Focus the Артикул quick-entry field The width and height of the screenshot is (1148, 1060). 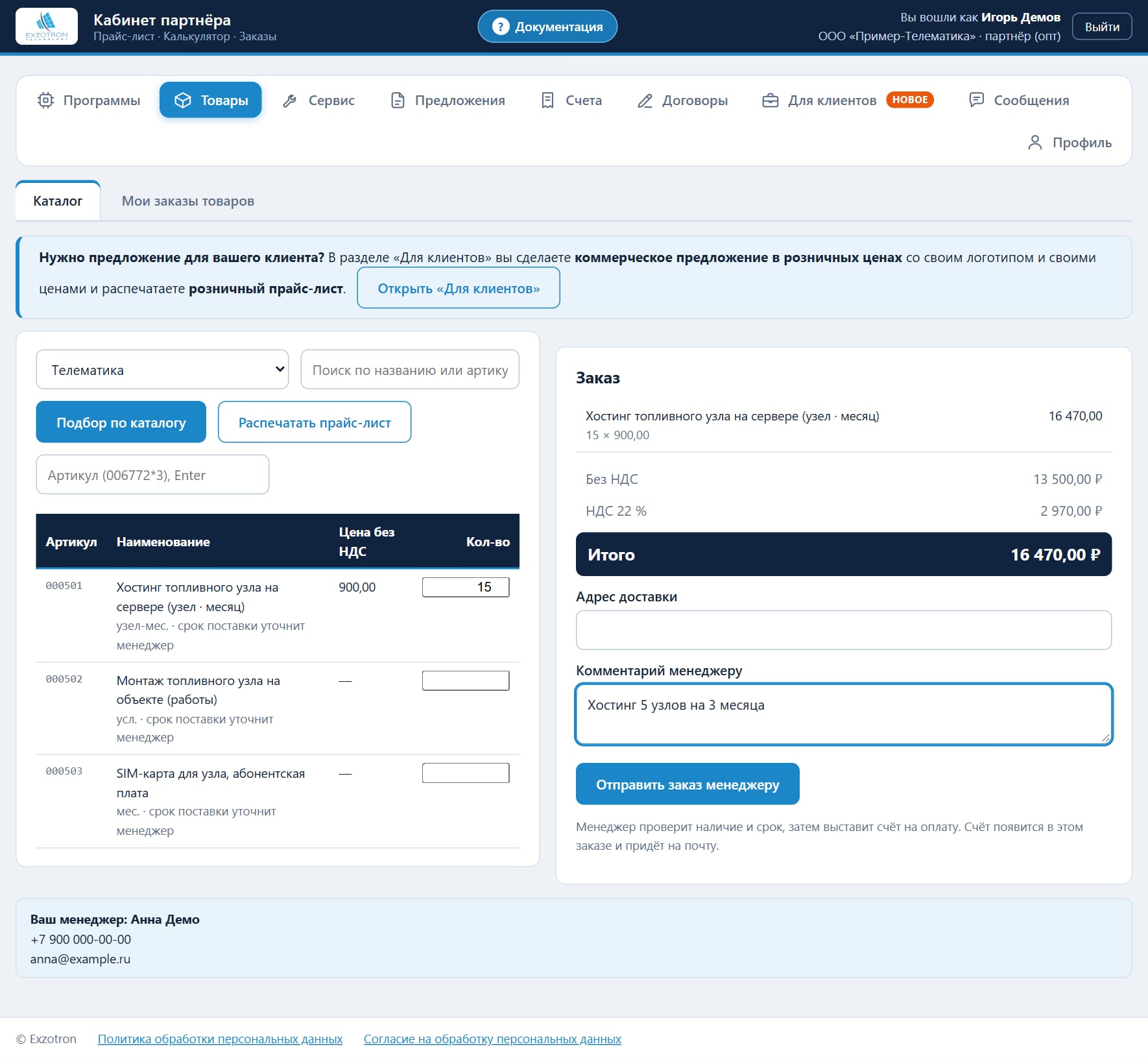pyautogui.click(x=152, y=475)
